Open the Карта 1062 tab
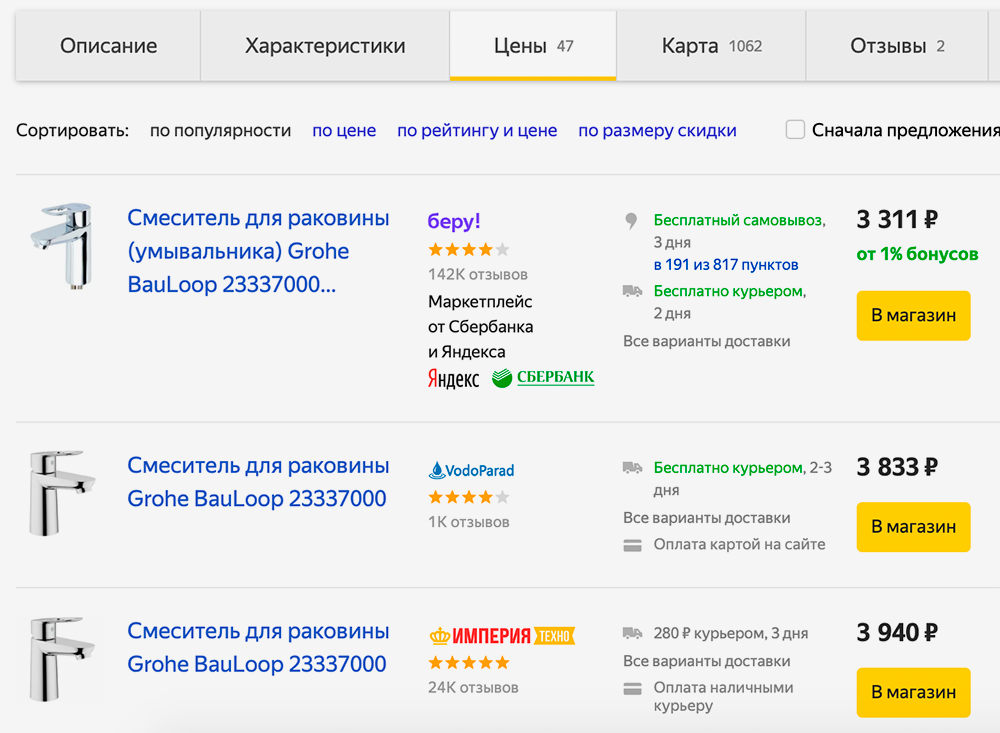 [711, 46]
